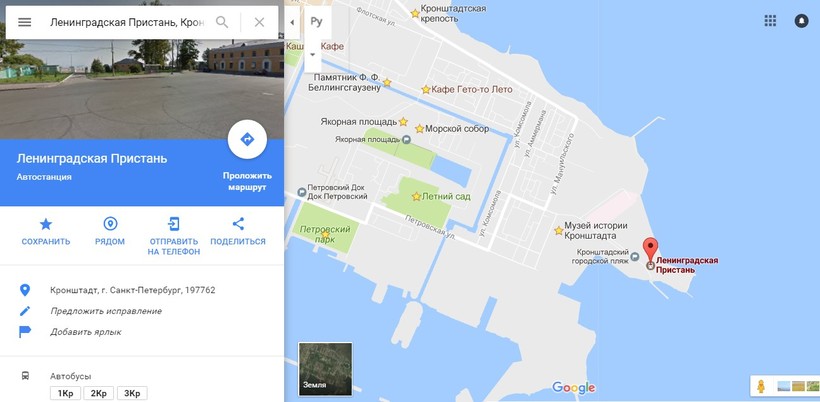This screenshot has width=820, height=402.
Task: Open the account notifications bell icon
Action: 802,21
